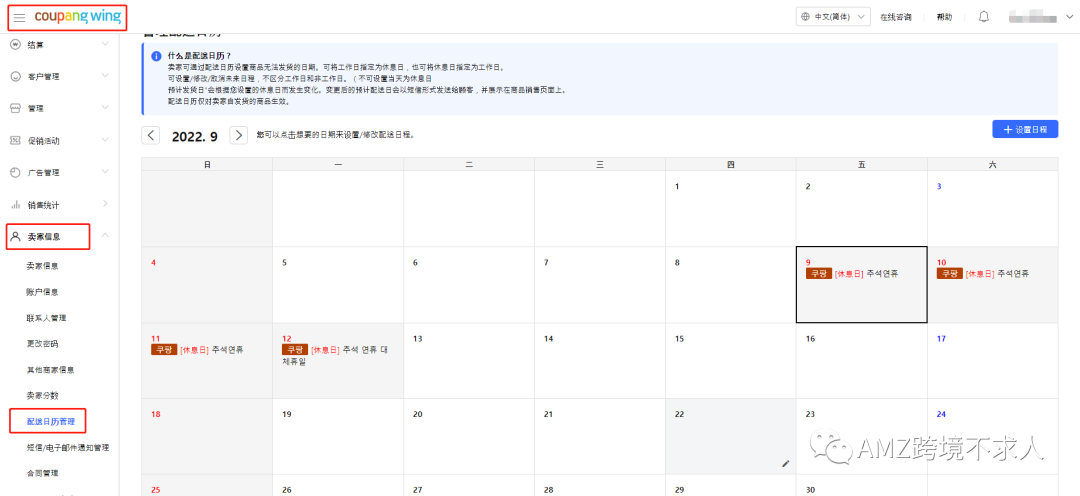Select Saturday date 17 in the calendar
The height and width of the screenshot is (496, 1080).
(993, 360)
